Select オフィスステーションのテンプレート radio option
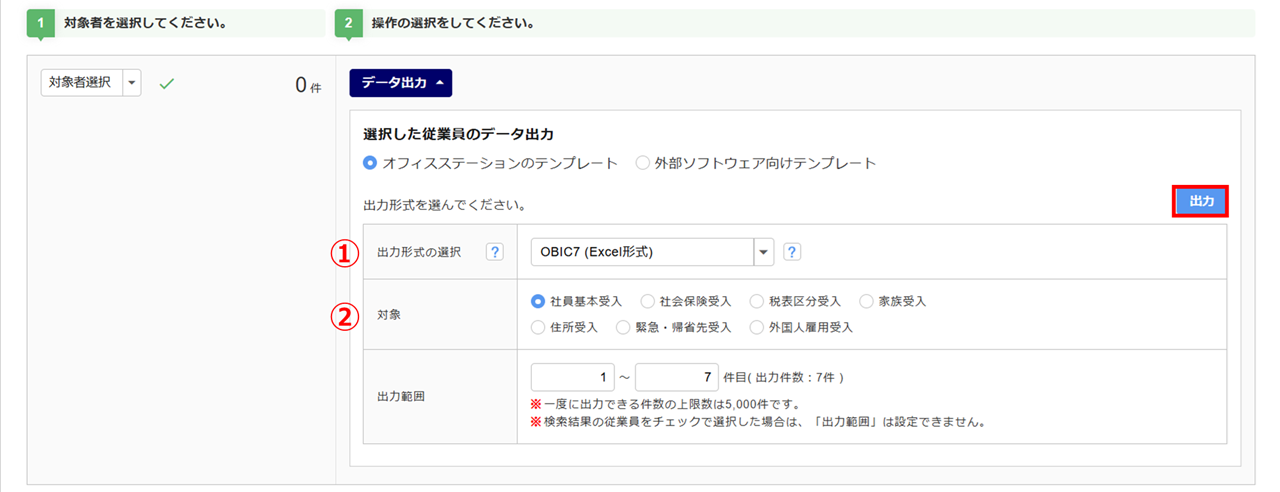Image resolution: width=1280 pixels, height=492 pixels. [370, 163]
